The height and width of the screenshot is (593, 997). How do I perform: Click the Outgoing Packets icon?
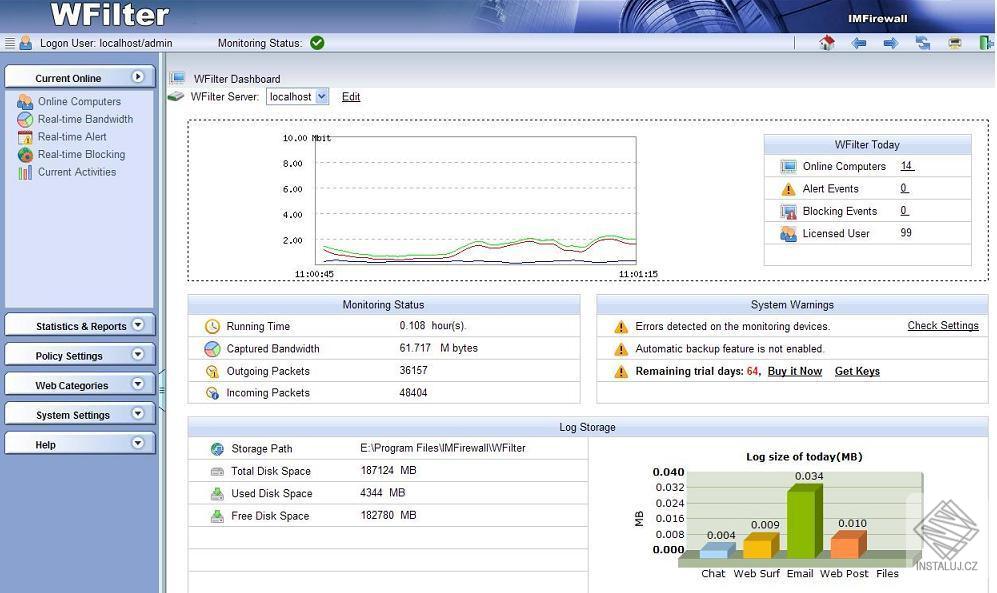click(x=212, y=372)
